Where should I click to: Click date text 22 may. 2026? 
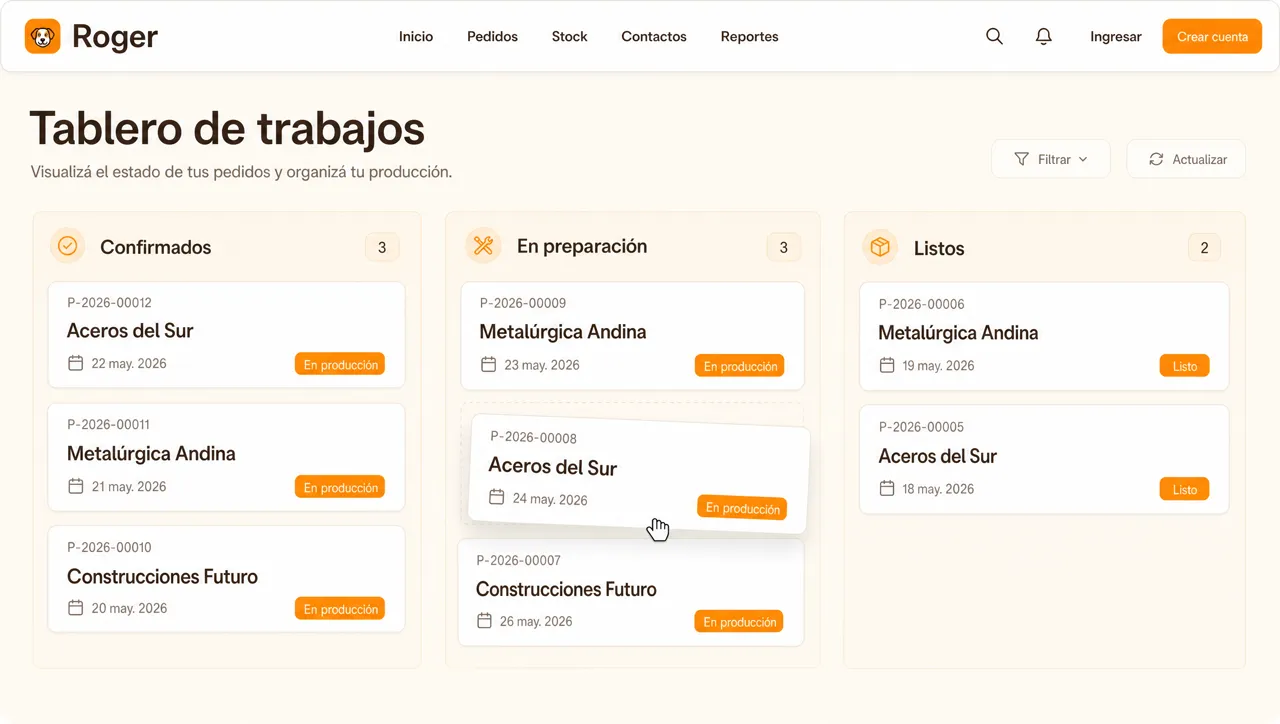pyautogui.click(x=129, y=363)
